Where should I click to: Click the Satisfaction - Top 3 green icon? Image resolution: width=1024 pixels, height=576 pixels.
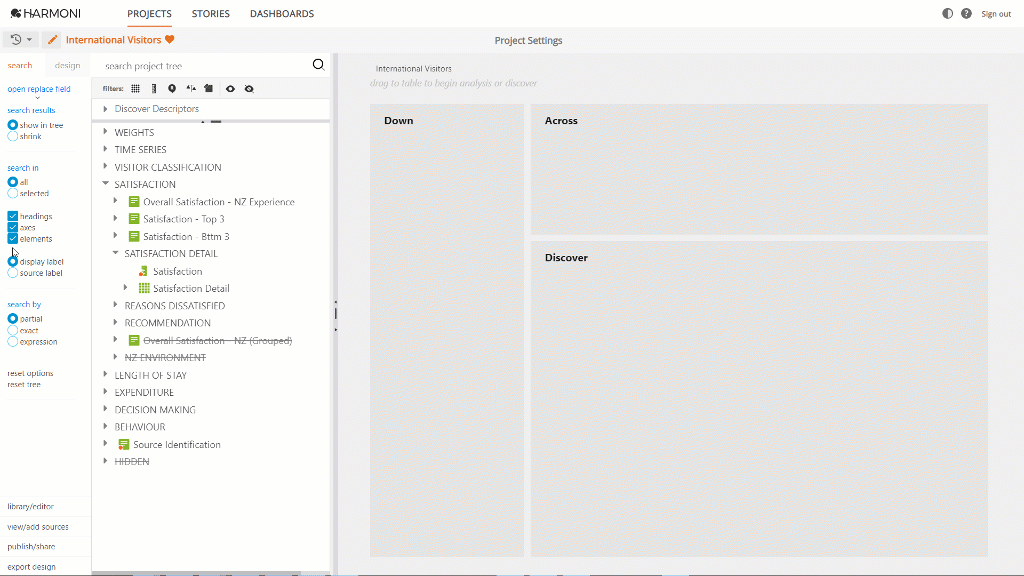[134, 219]
